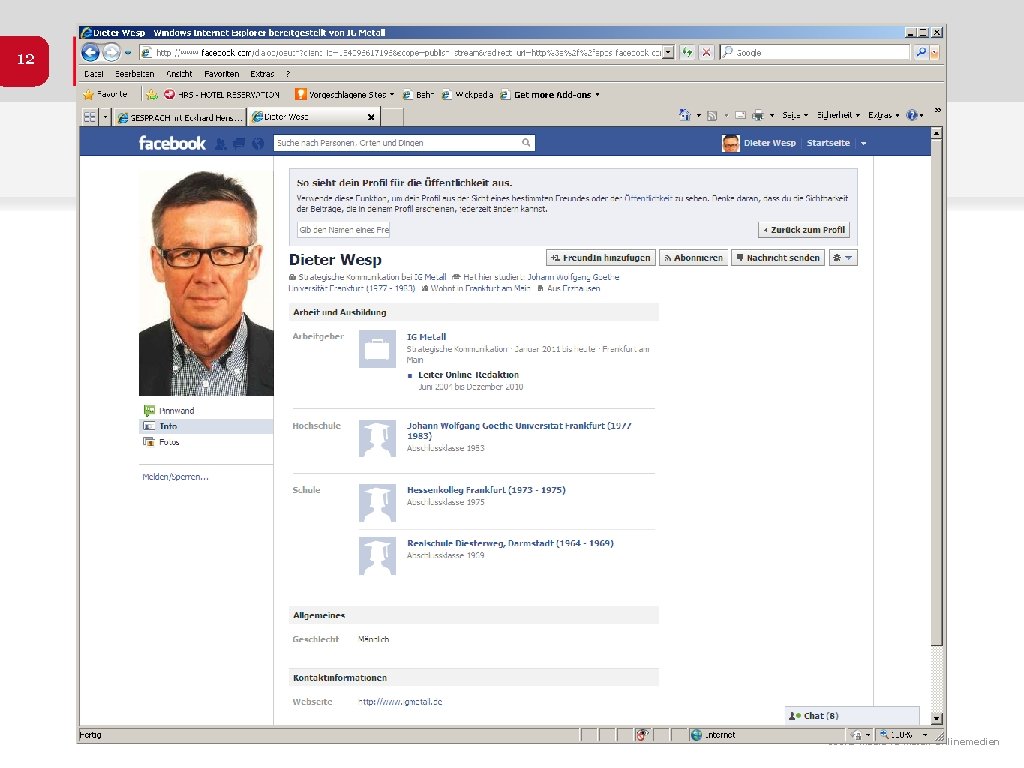Click the Favoriten star button

pos(106,95)
